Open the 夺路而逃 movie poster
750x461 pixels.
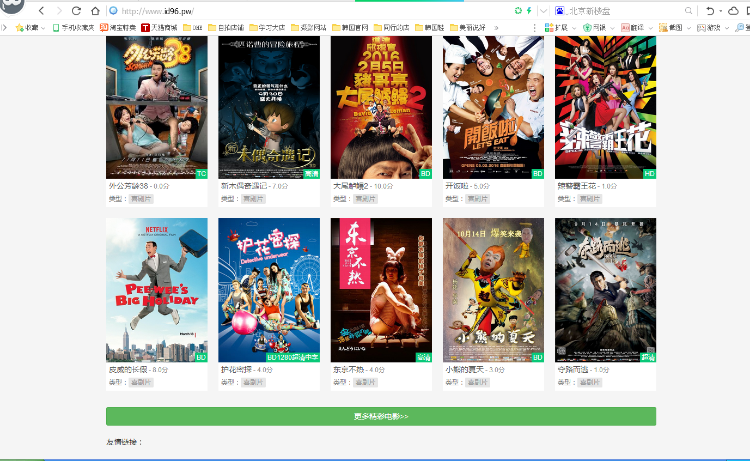coord(606,290)
